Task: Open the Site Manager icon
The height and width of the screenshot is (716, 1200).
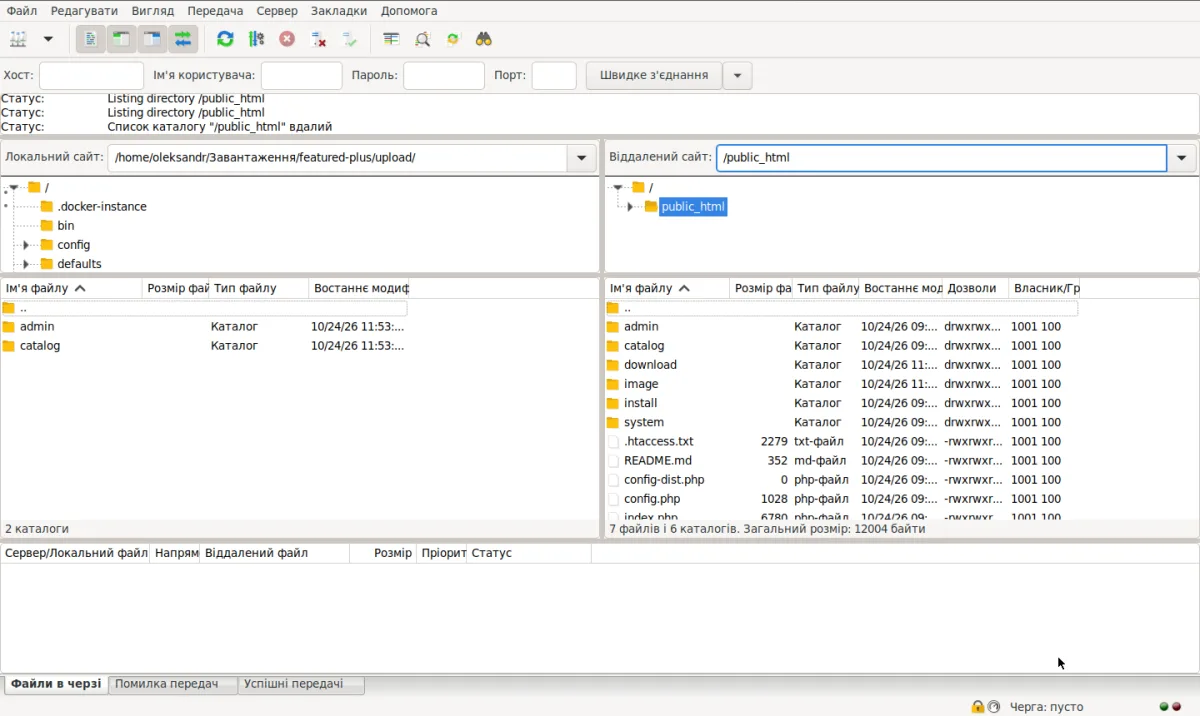Action: (x=18, y=39)
